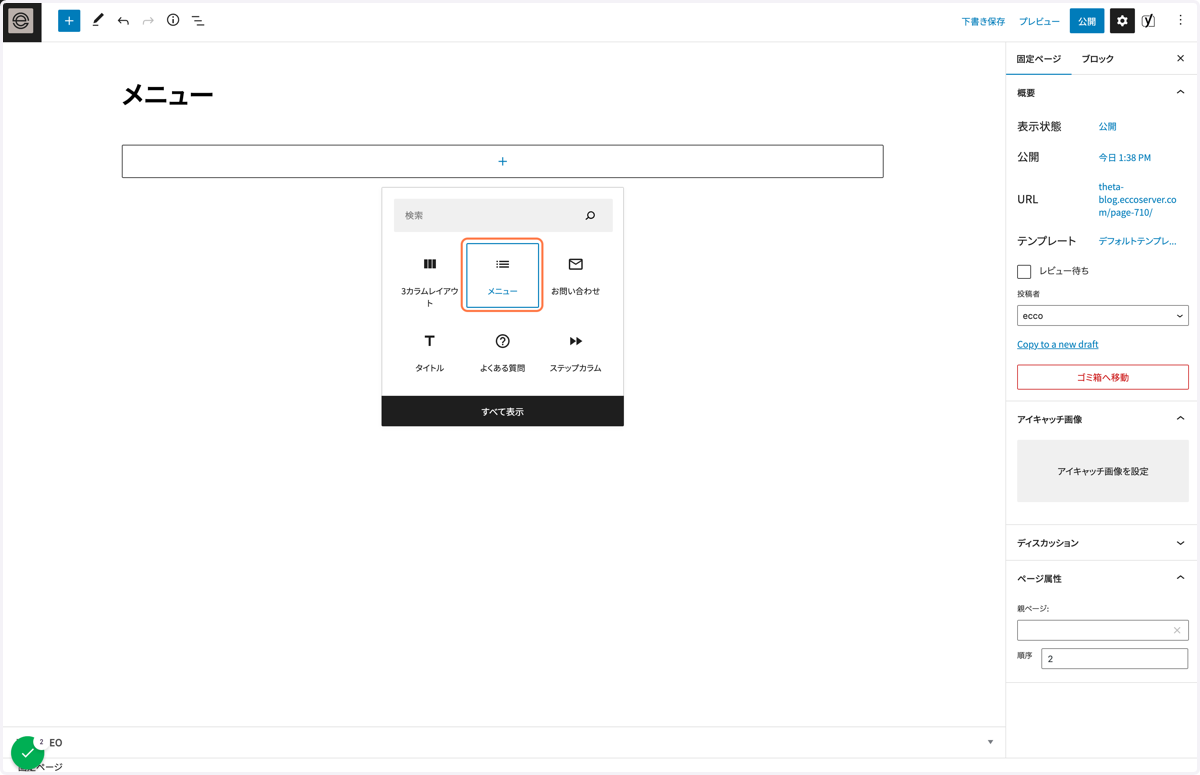Screen dimensions: 1200x775
Task: Click the 順序 order number field
Action: pos(1115,659)
